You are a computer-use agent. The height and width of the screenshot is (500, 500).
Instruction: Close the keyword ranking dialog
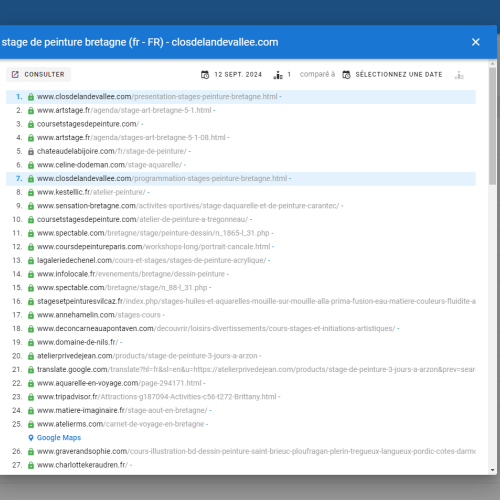(475, 42)
